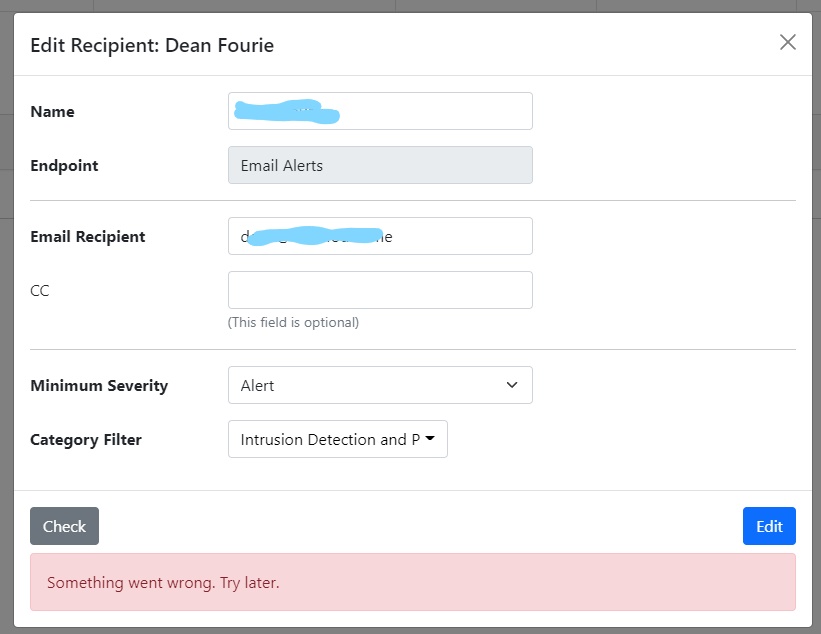Click the Minimum Severity label
Screen dimensions: 821x634
[99, 385]
